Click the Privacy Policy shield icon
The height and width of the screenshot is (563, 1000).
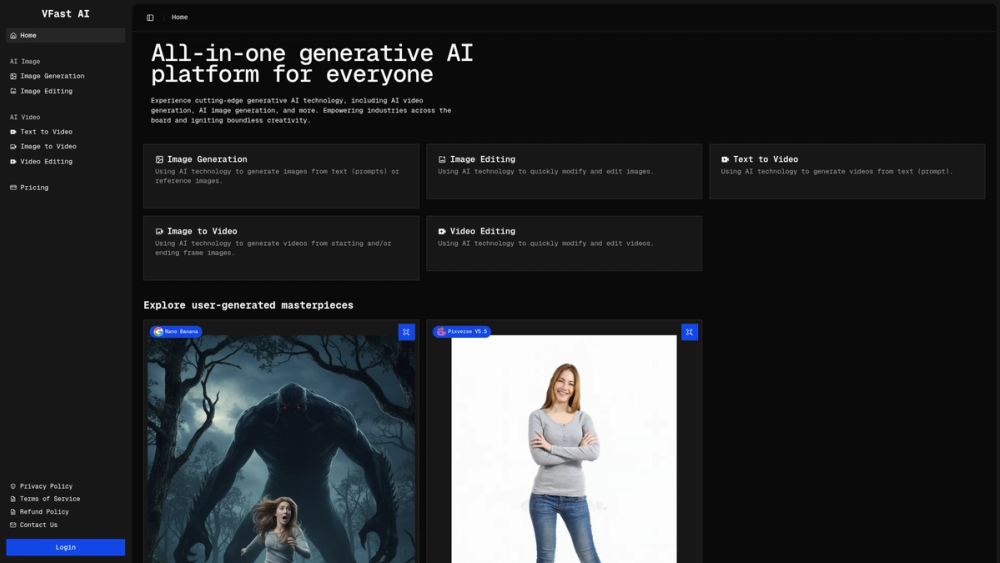(x=13, y=486)
